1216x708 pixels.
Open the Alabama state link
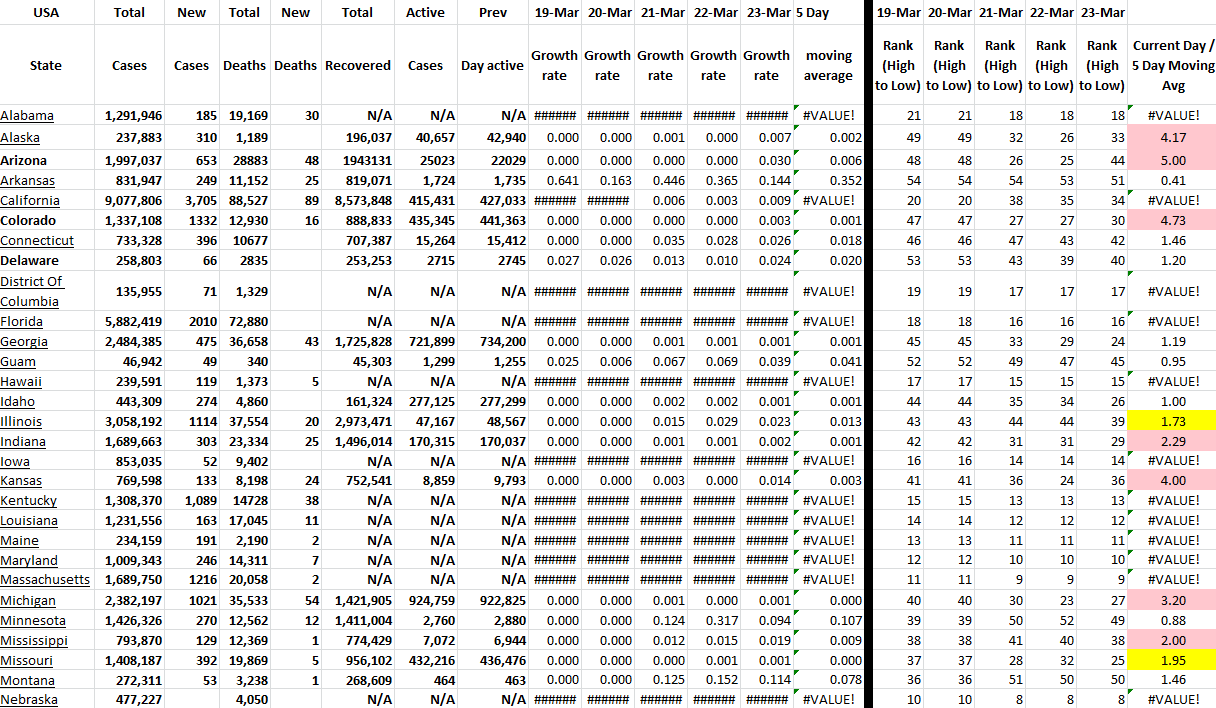pyautogui.click(x=27, y=116)
